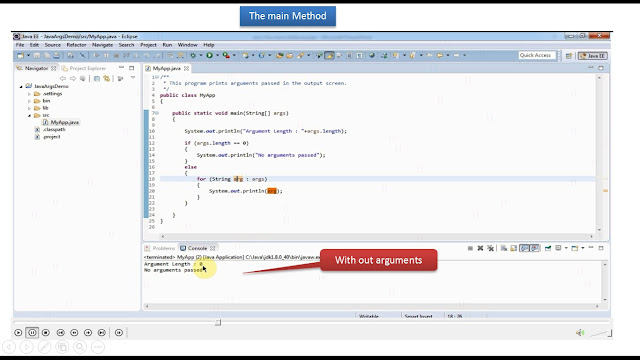The image size is (640, 360).
Task: Select the Console tab
Action: [x=198, y=248]
